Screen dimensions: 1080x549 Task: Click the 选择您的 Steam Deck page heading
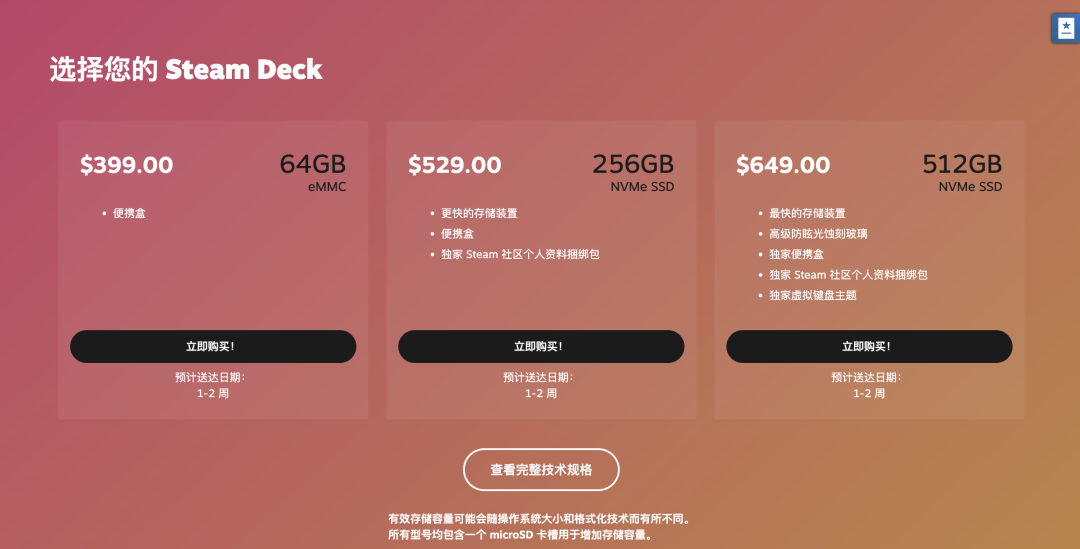point(186,70)
